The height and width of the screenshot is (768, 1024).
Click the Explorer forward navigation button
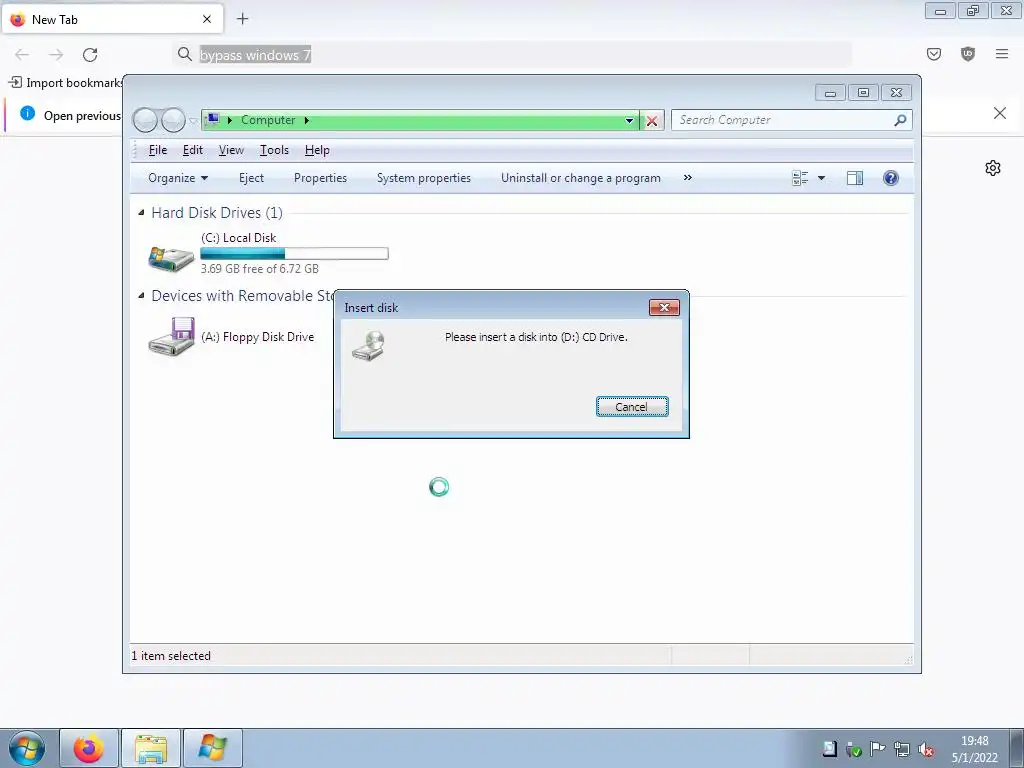click(174, 120)
